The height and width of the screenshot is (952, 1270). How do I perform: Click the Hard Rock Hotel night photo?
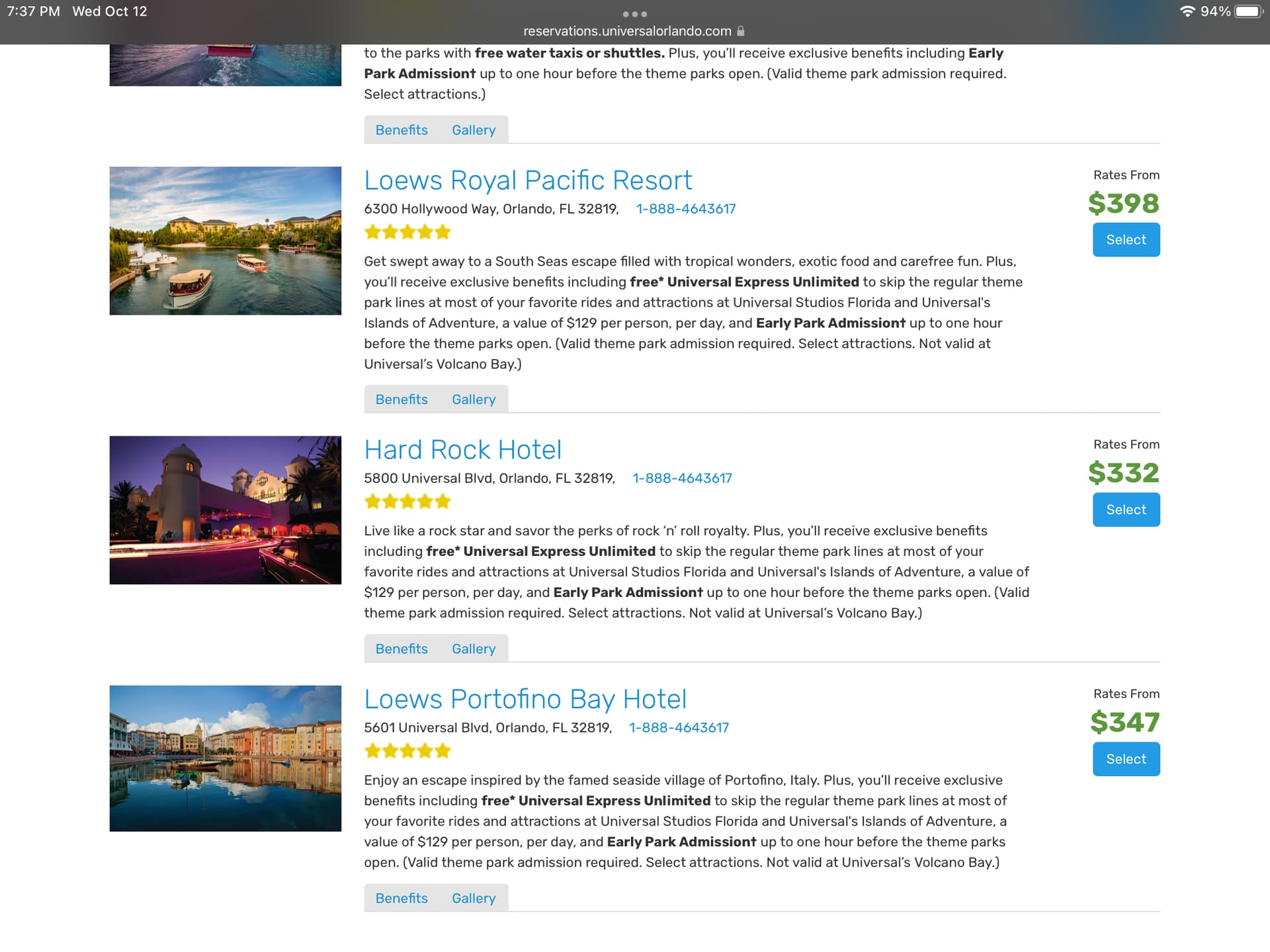[225, 510]
